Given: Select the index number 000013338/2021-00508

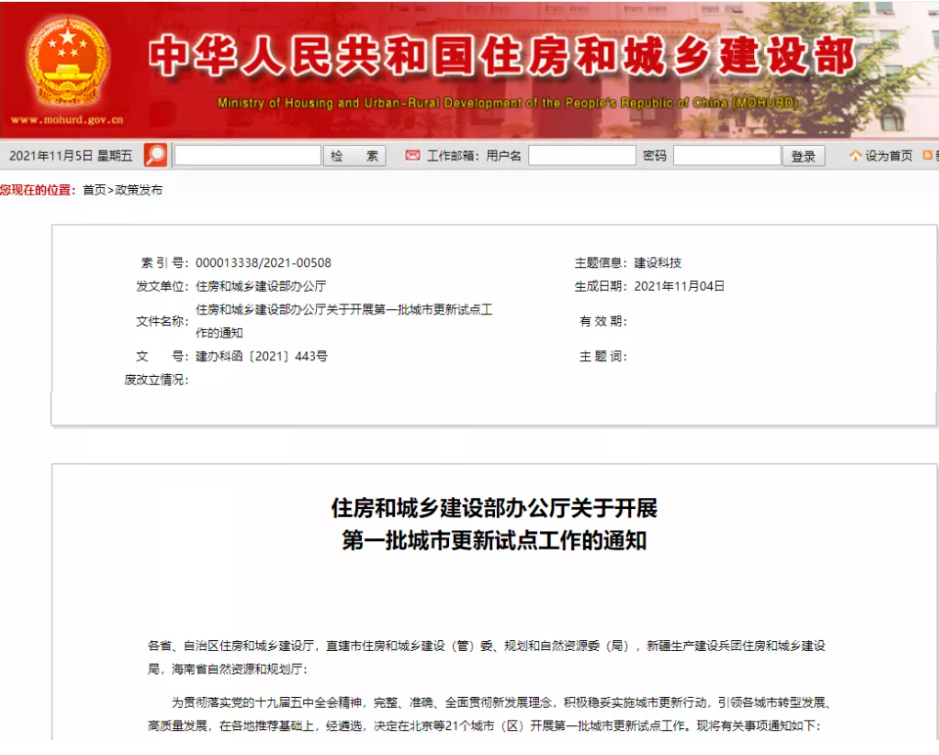Looking at the screenshot, I should tap(263, 263).
